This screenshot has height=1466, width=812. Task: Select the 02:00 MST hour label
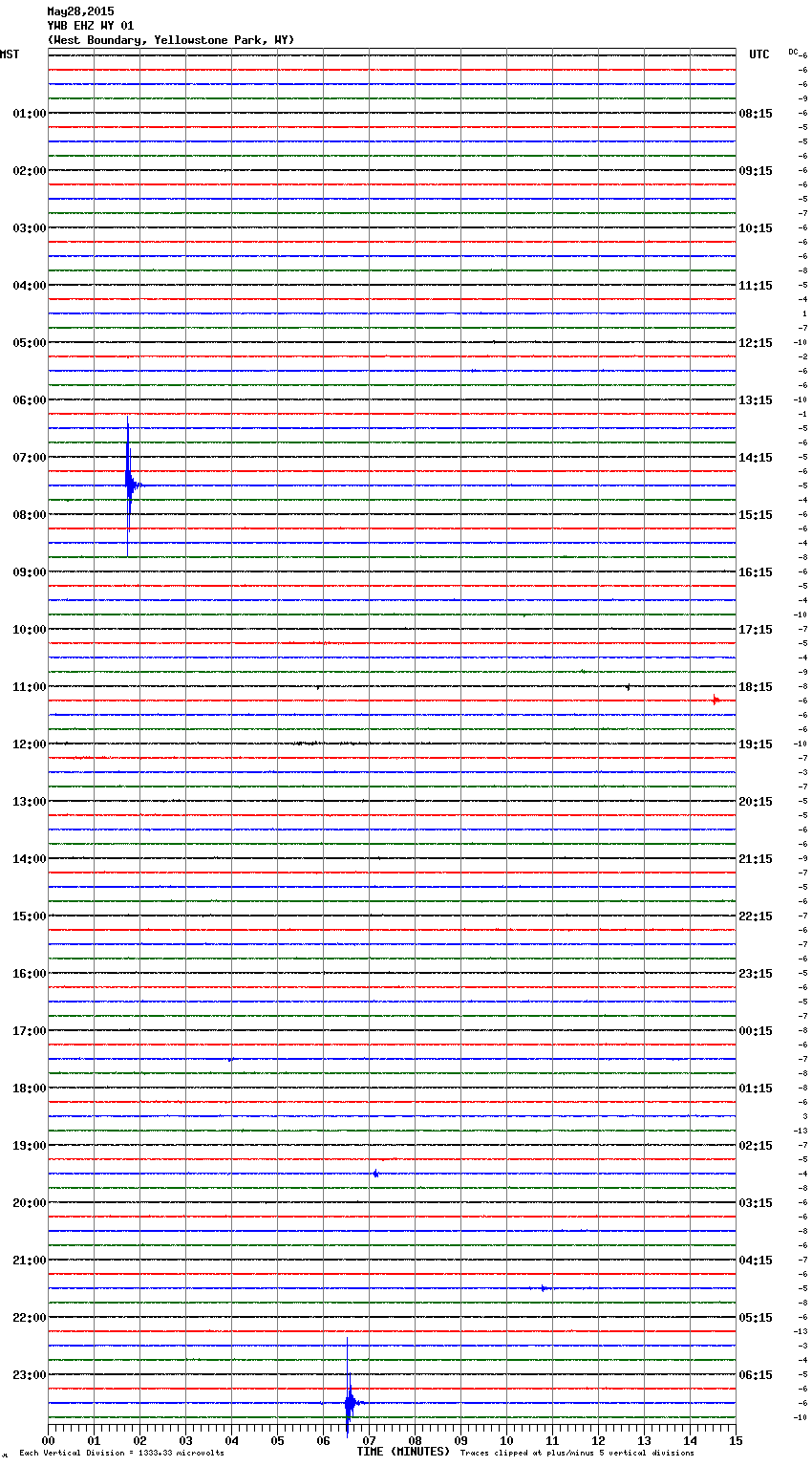click(30, 171)
